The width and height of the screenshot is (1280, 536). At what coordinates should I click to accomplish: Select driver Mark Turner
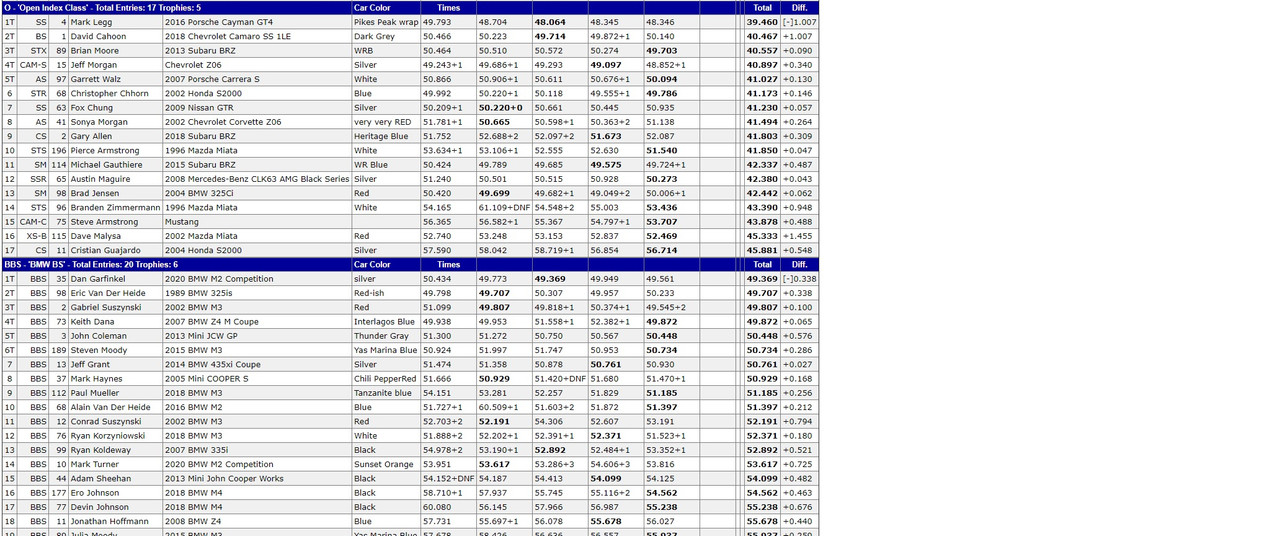pos(94,464)
